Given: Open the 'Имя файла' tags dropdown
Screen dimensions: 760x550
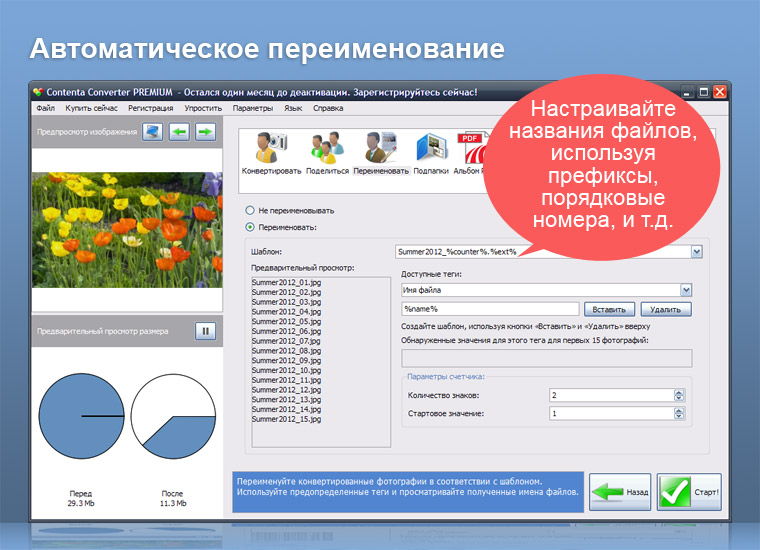Looking at the screenshot, I should tap(686, 290).
